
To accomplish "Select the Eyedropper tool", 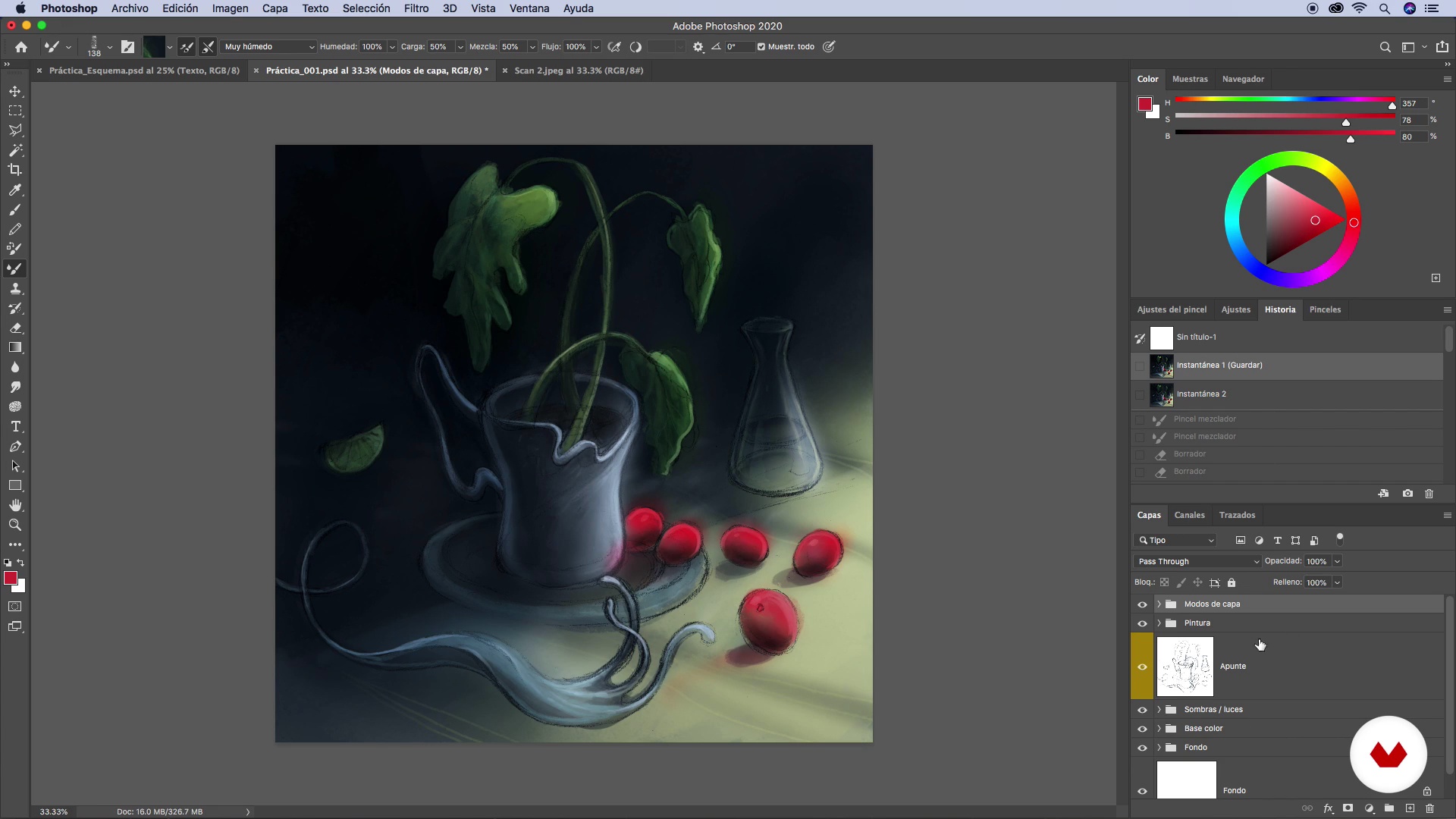I will point(15,190).
